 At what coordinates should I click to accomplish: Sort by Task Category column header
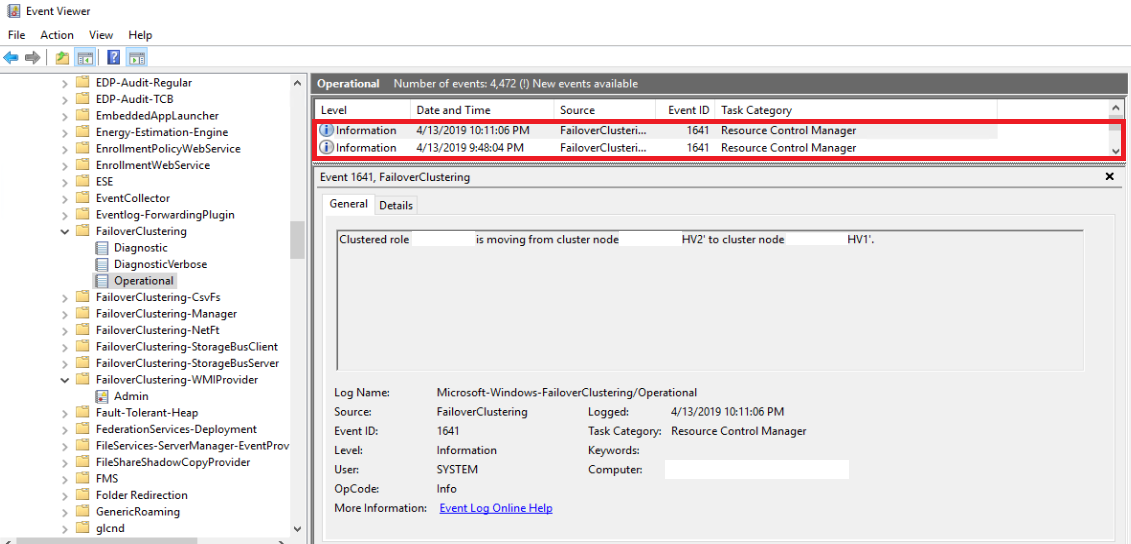[x=855, y=110]
